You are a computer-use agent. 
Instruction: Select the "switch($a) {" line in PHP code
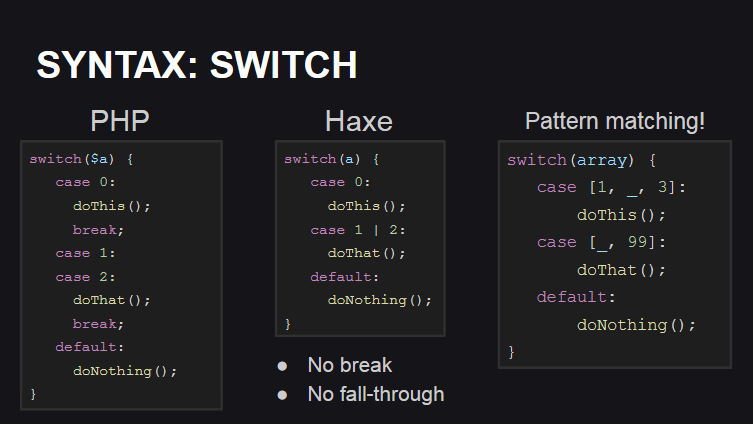tap(81, 159)
